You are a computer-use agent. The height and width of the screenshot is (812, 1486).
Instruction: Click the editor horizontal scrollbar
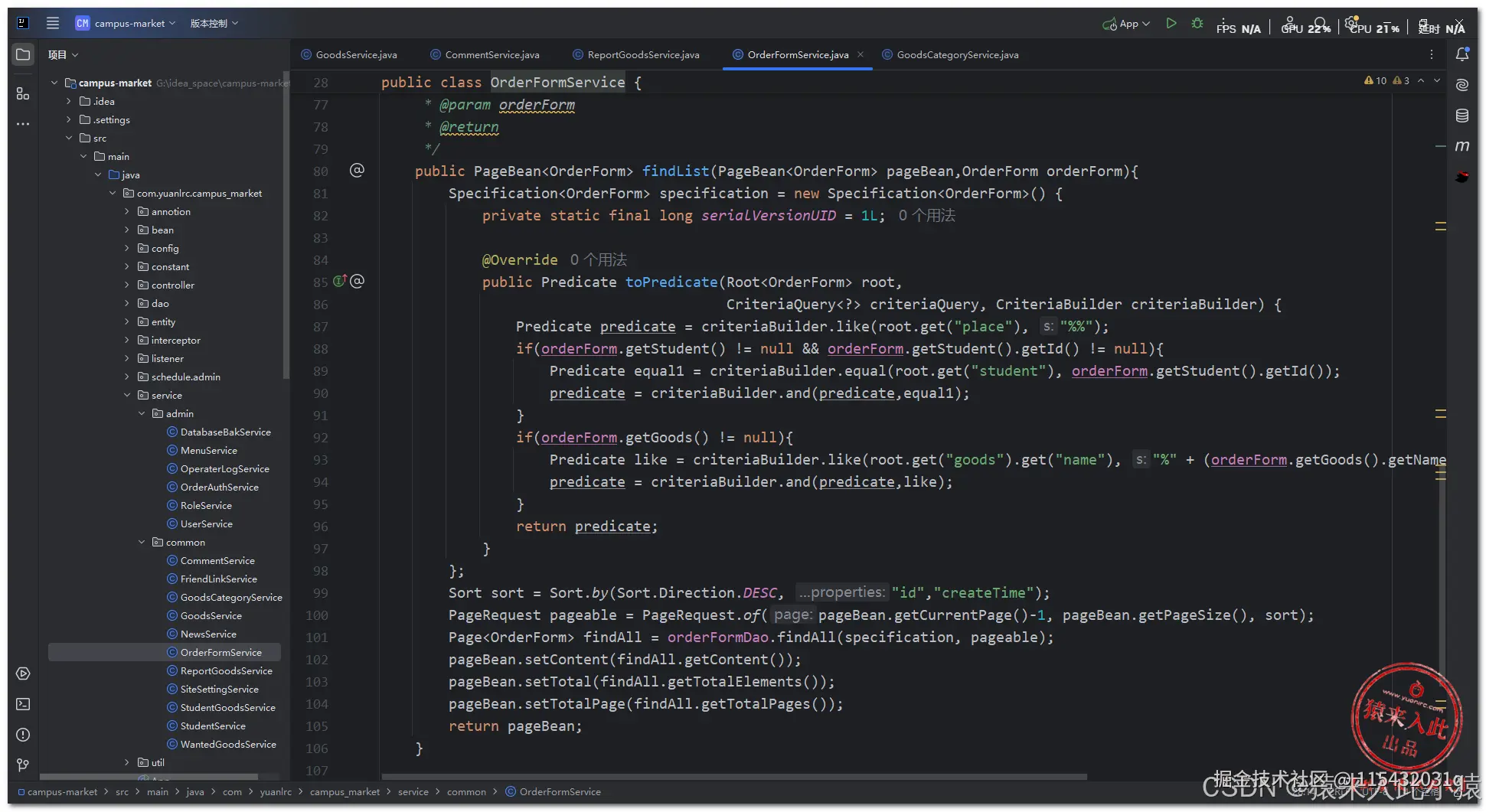[733, 777]
